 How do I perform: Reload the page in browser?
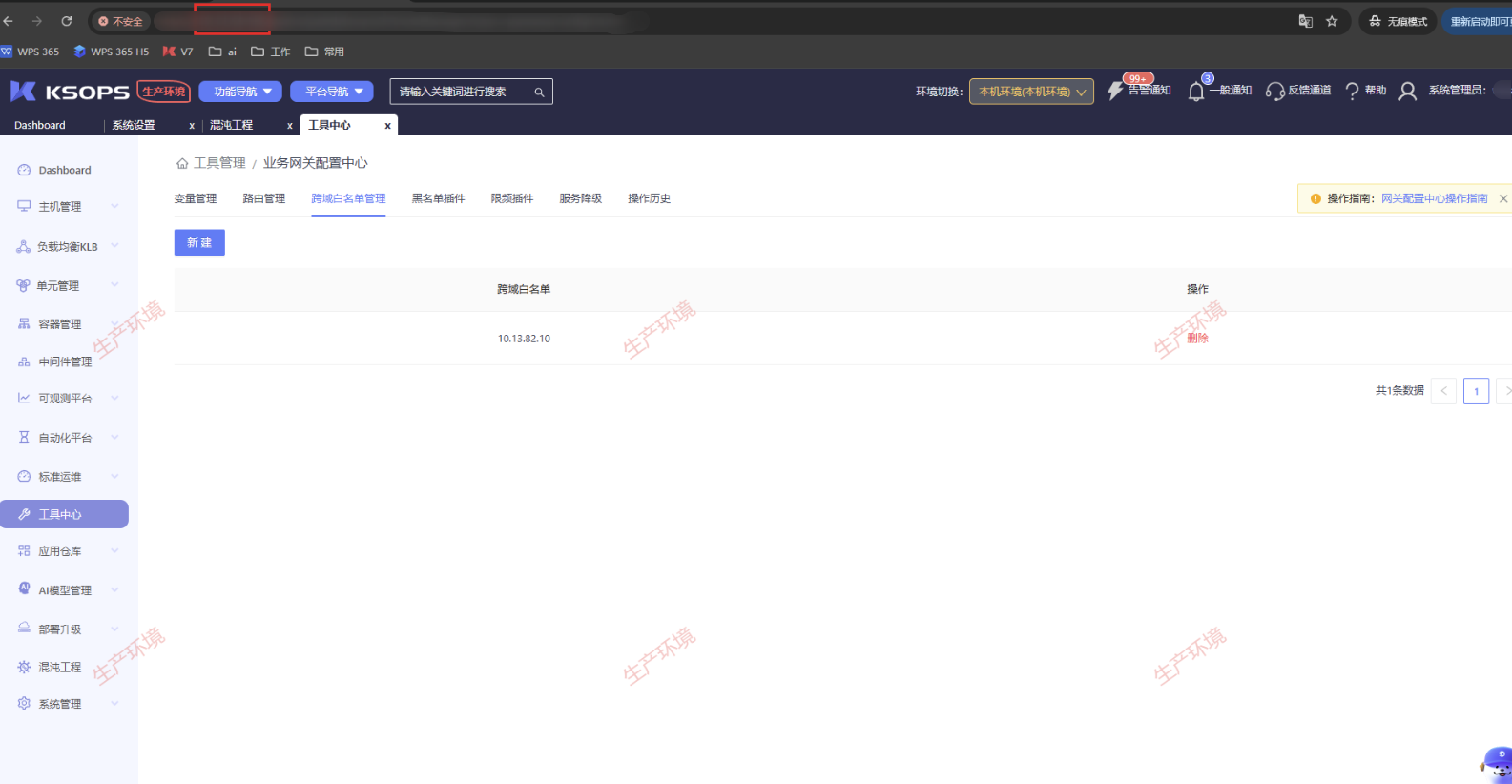pyautogui.click(x=67, y=21)
